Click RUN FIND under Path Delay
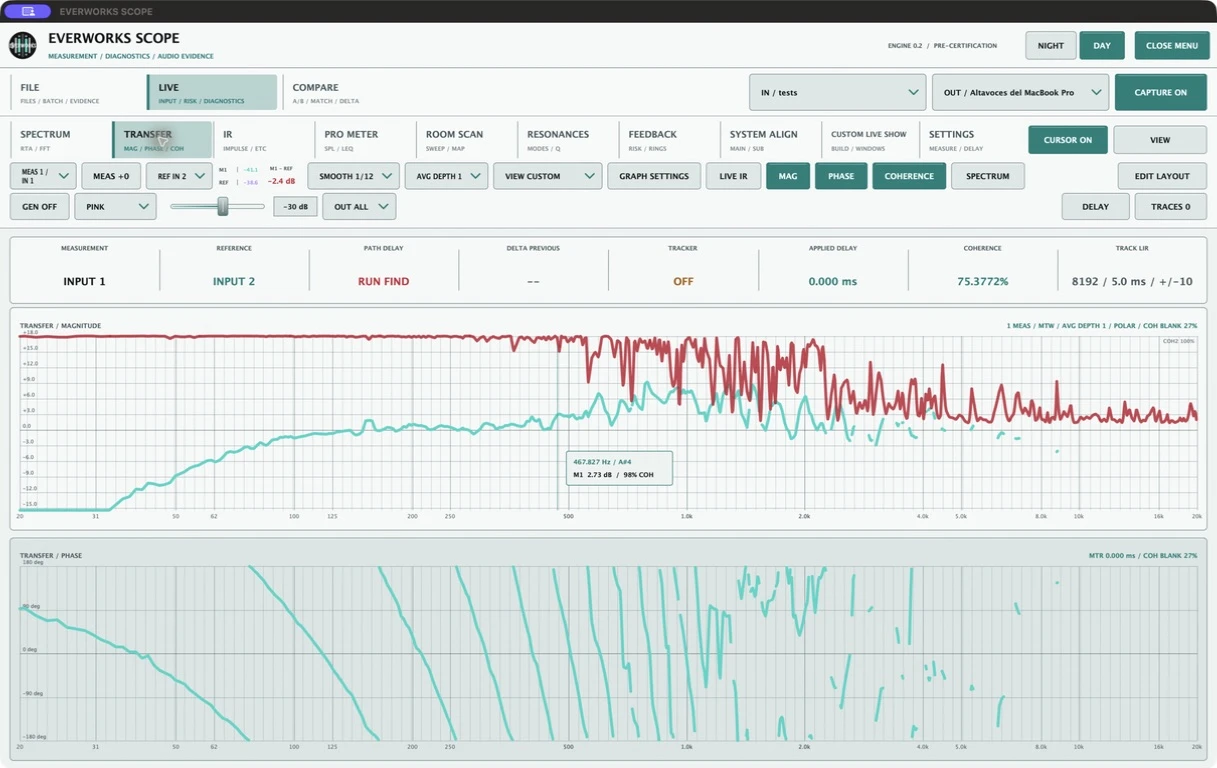This screenshot has height=768, width=1217. [384, 282]
